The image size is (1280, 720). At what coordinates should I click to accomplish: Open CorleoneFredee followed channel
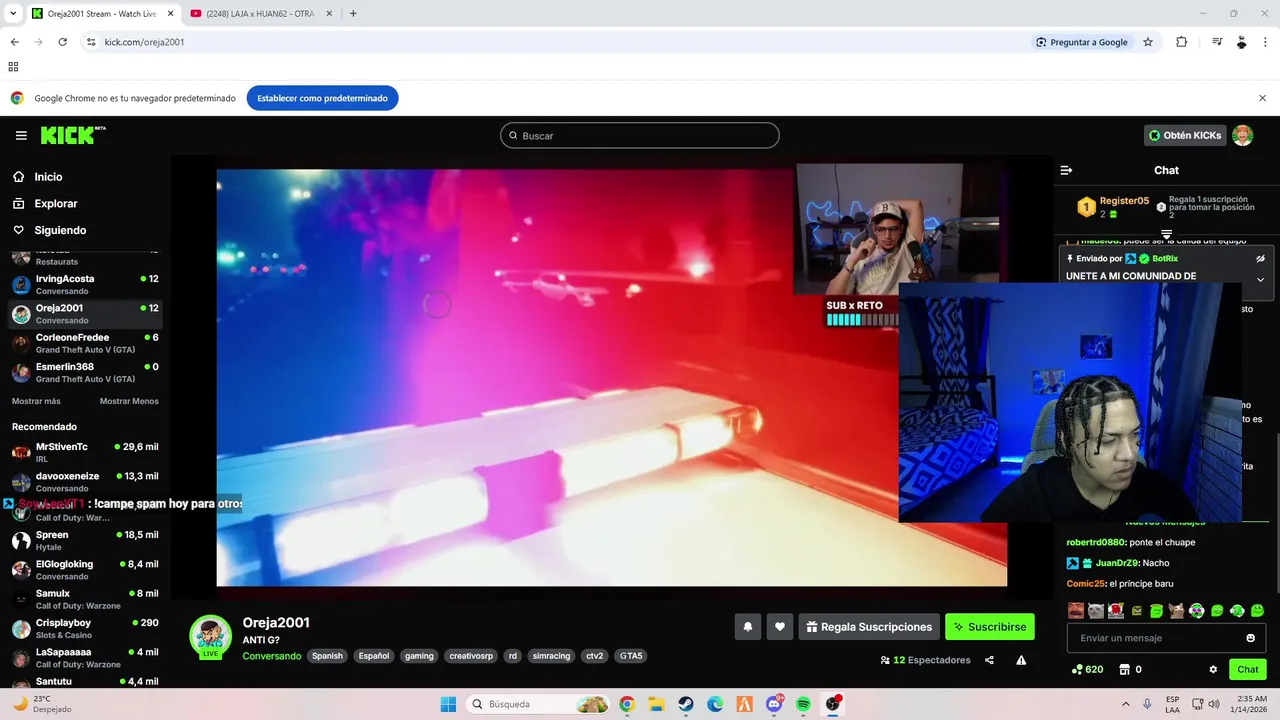(85, 343)
